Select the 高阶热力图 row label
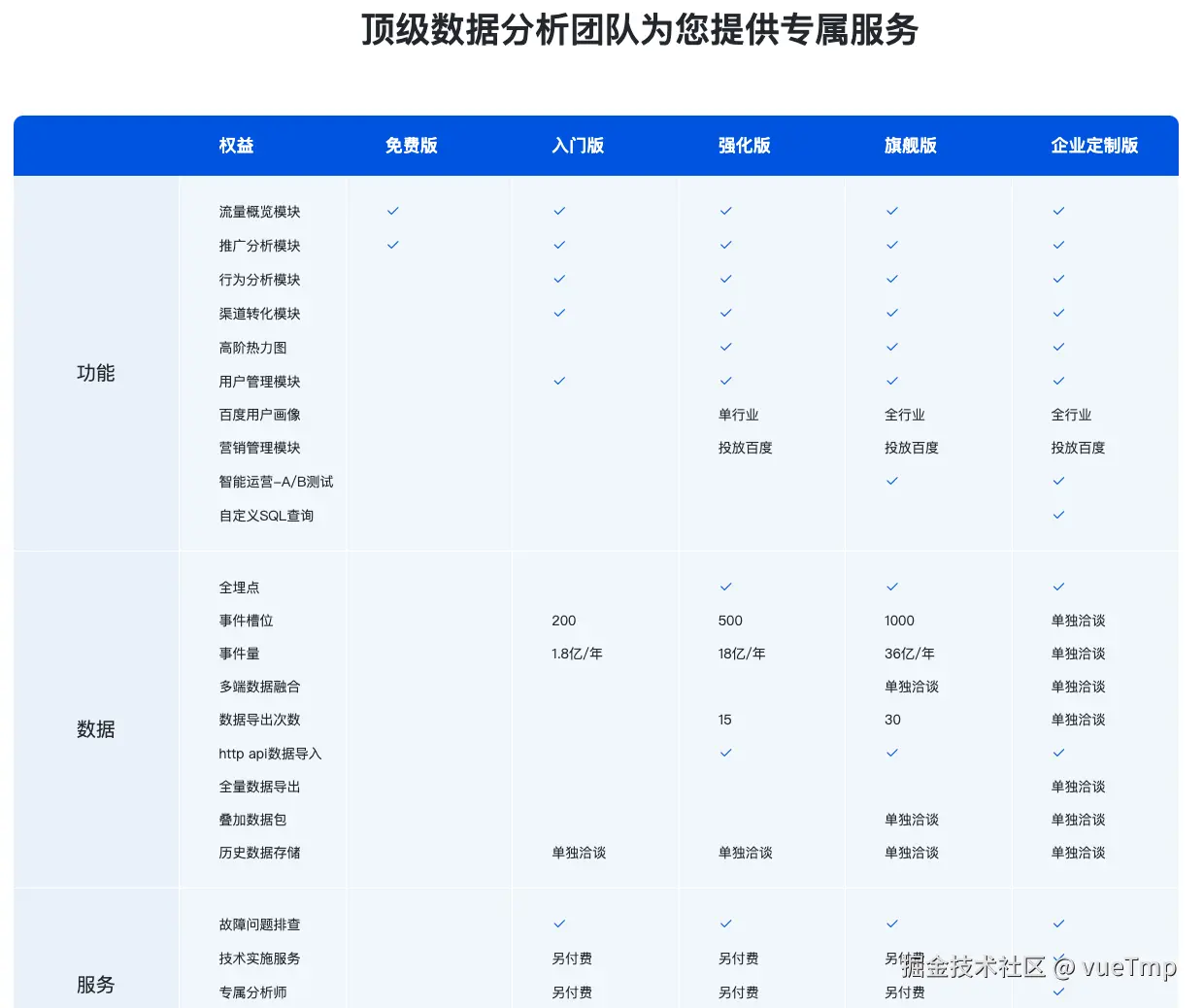 click(x=252, y=348)
